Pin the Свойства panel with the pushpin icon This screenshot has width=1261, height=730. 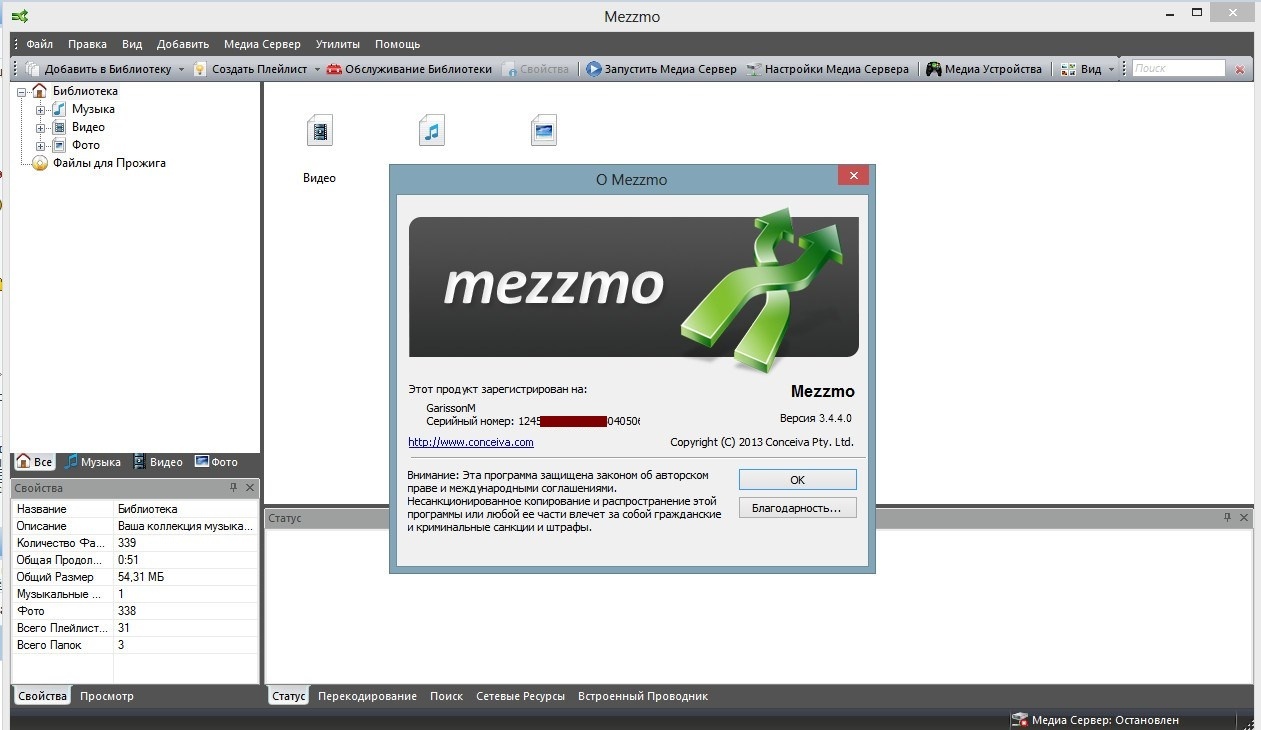point(234,488)
